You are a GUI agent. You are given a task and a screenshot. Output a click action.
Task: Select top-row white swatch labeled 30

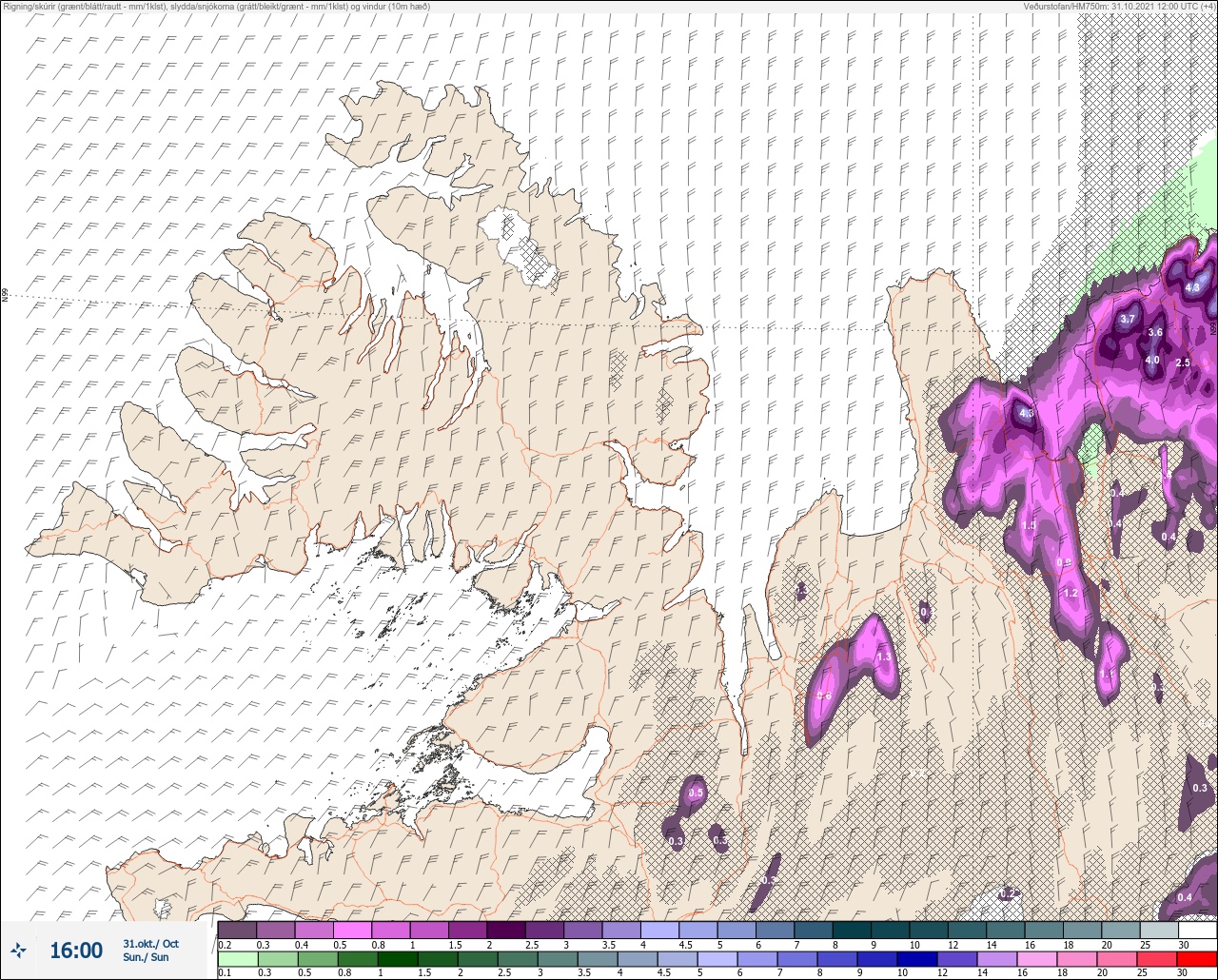click(1197, 930)
